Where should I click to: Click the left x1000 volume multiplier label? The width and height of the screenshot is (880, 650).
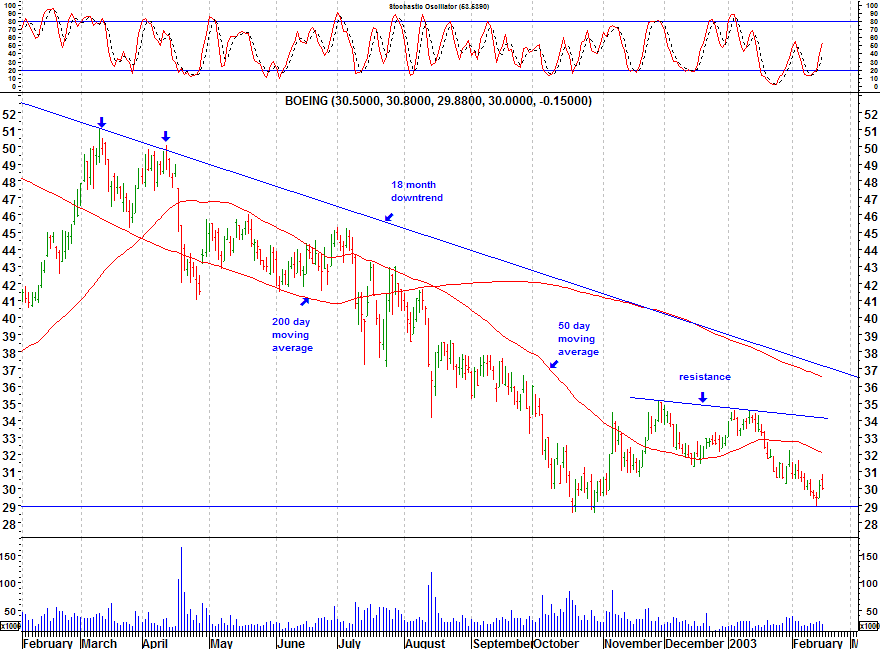click(10, 625)
